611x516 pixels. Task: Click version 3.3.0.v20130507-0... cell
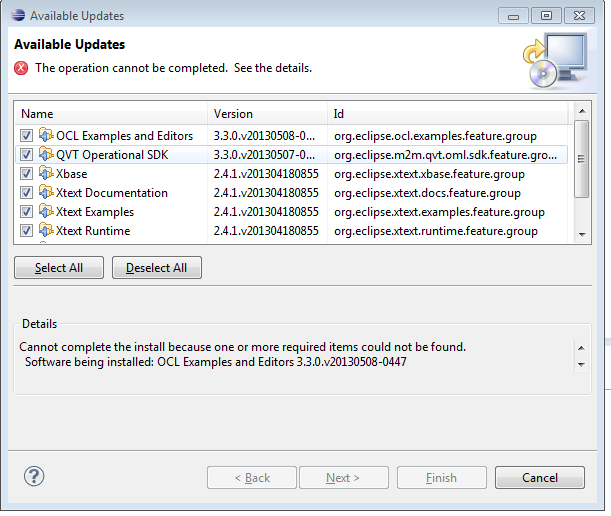click(264, 155)
